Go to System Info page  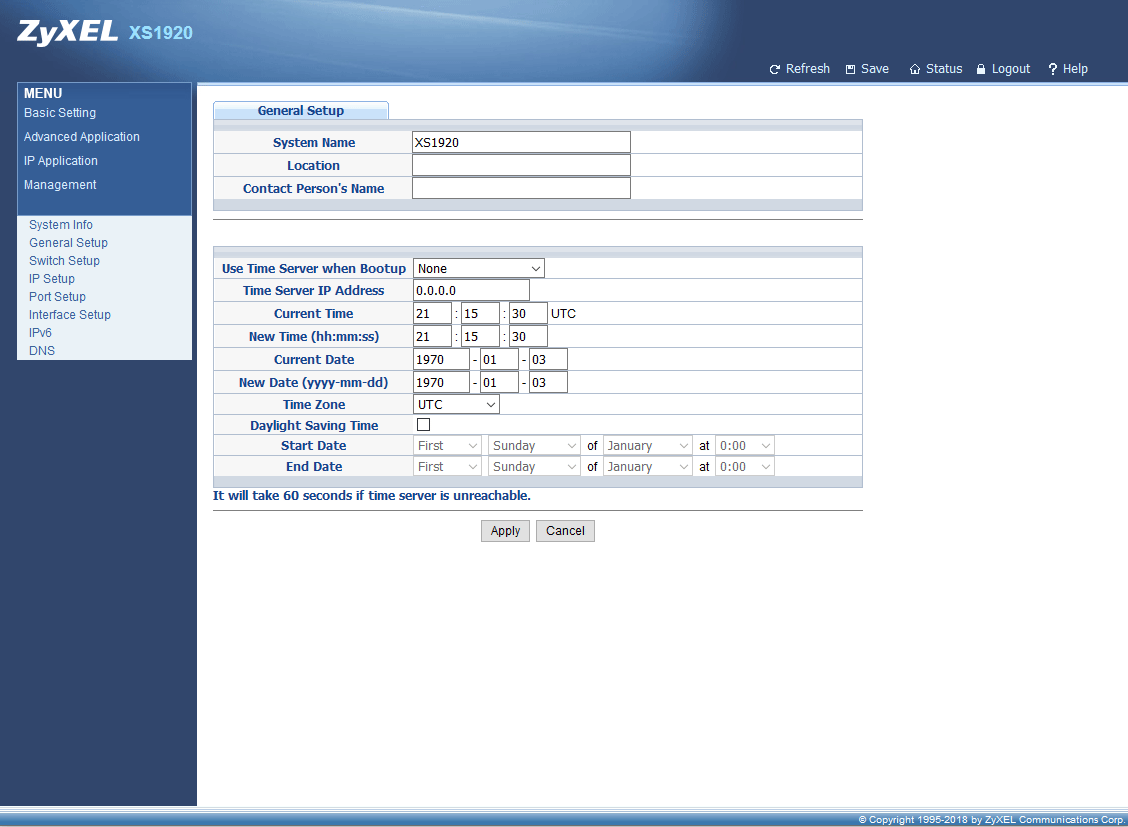pos(60,225)
